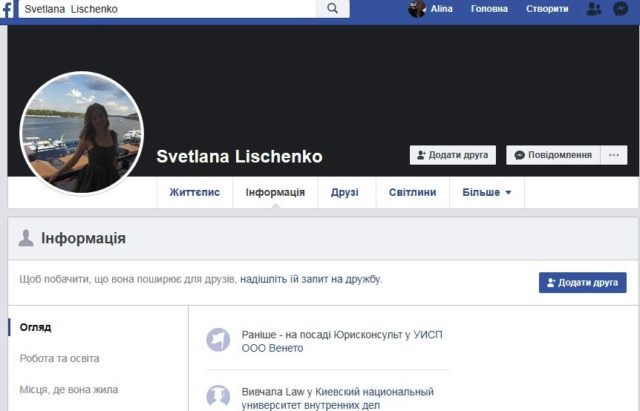This screenshot has height=411, width=640.
Task: Open the friend requests icon
Action: pyautogui.click(x=594, y=9)
